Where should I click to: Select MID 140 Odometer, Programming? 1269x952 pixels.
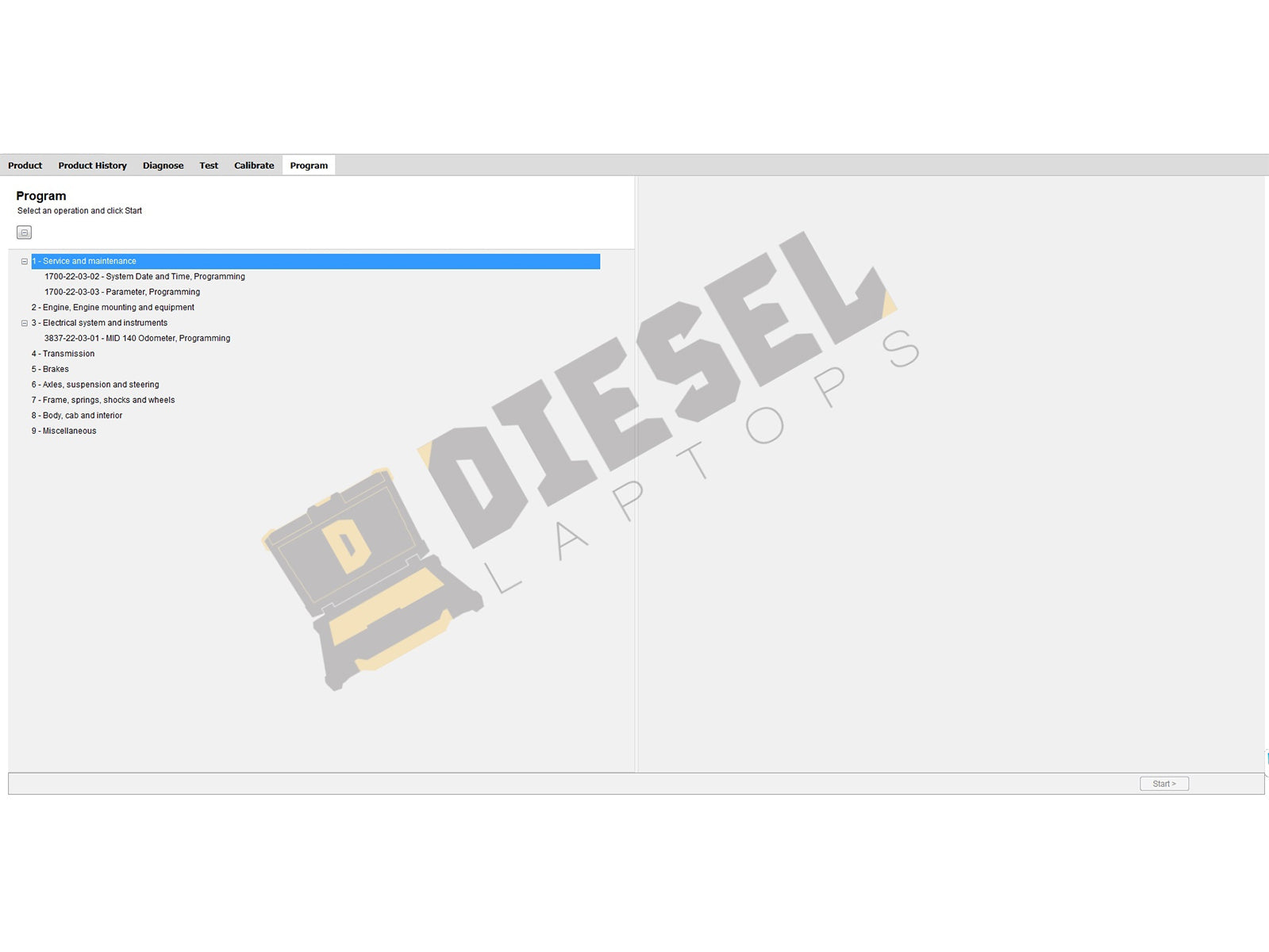tap(137, 338)
